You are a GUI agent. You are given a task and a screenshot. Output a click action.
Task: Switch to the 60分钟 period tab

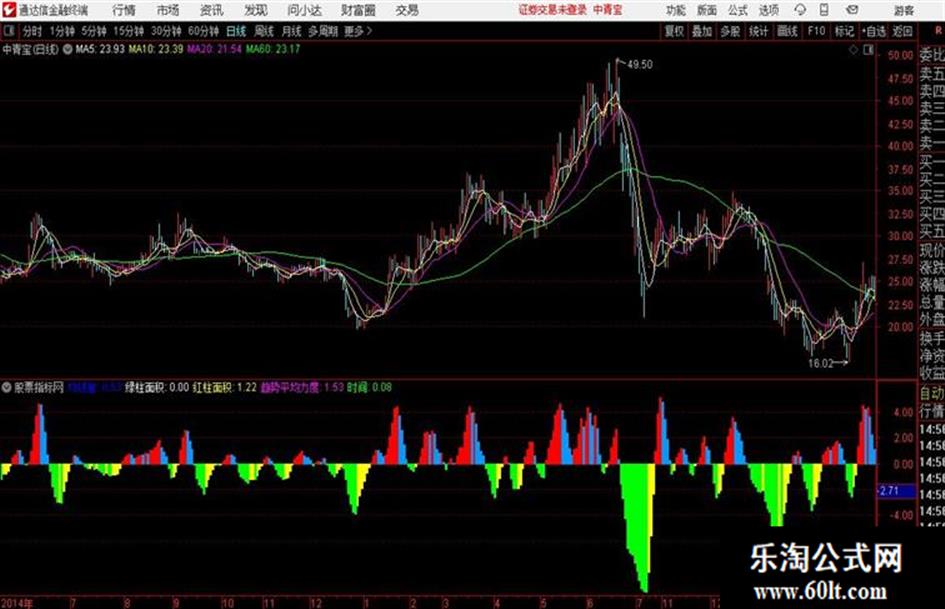[204, 31]
